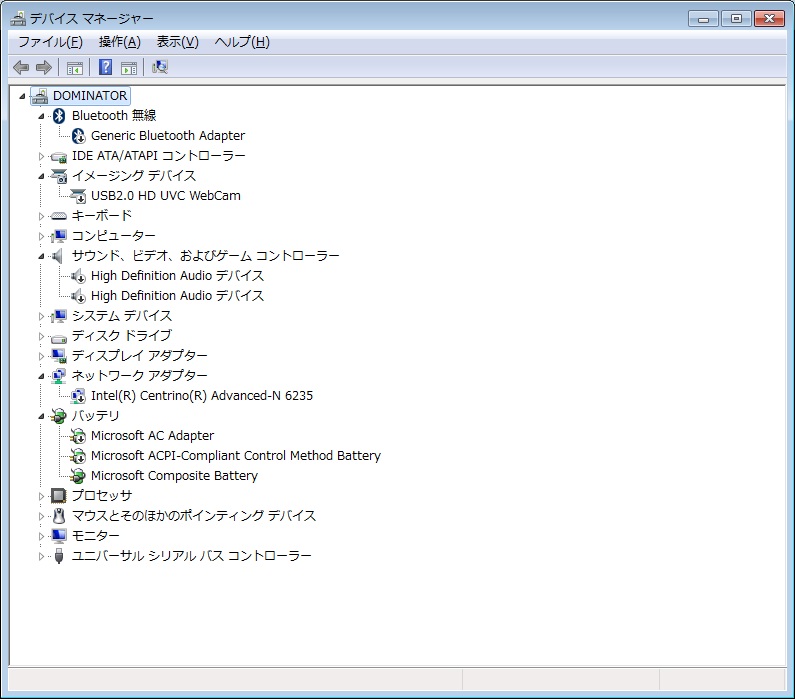
Task: Expand the マウスとそのほかのポインティング デバイス branch
Action: coord(41,516)
